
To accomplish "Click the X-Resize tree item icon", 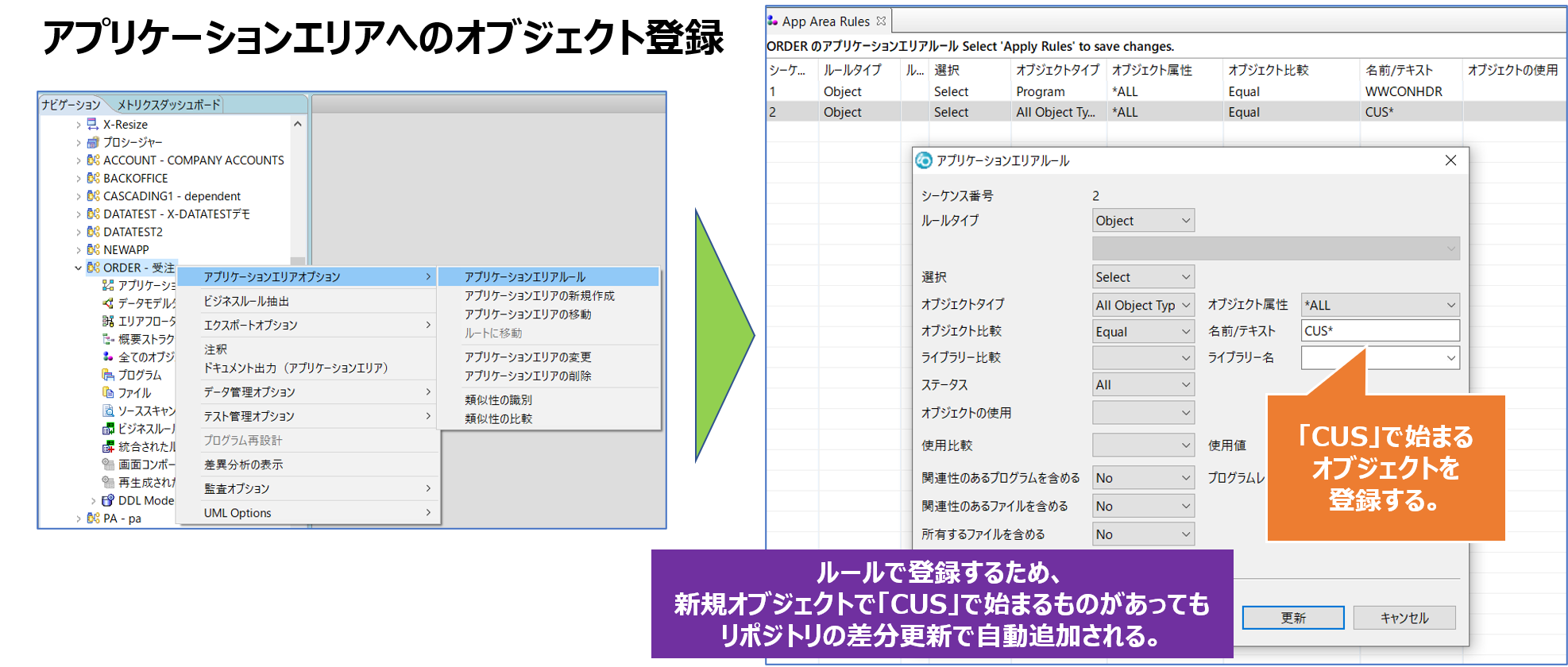I will point(93,124).
